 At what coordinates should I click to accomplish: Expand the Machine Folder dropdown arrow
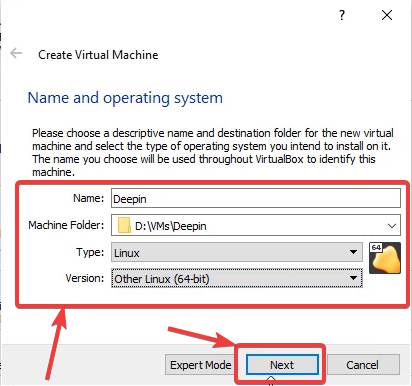392,226
